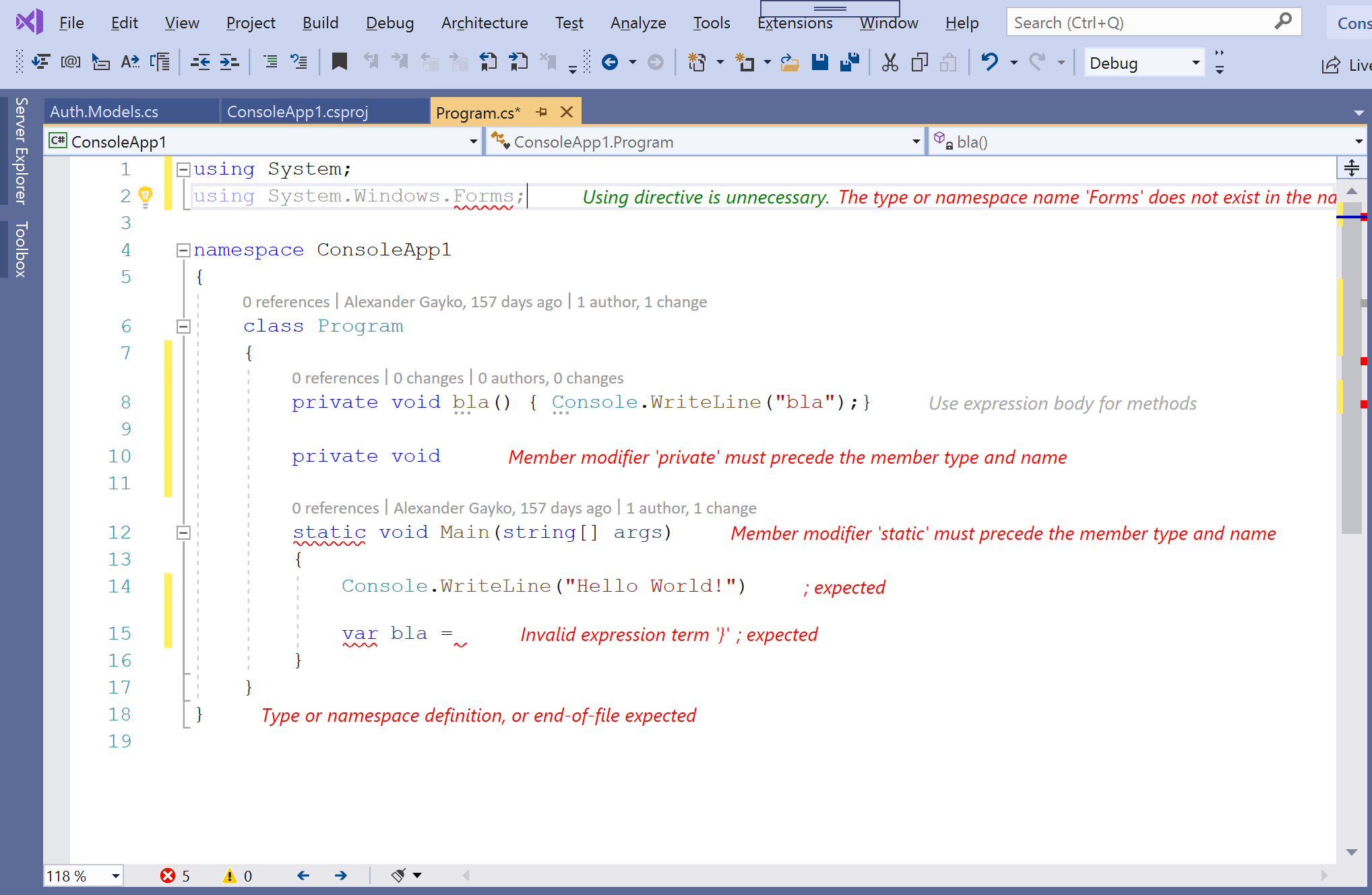Open the Debug configuration dropdown
Screen dimensions: 1372x895
(1144, 63)
